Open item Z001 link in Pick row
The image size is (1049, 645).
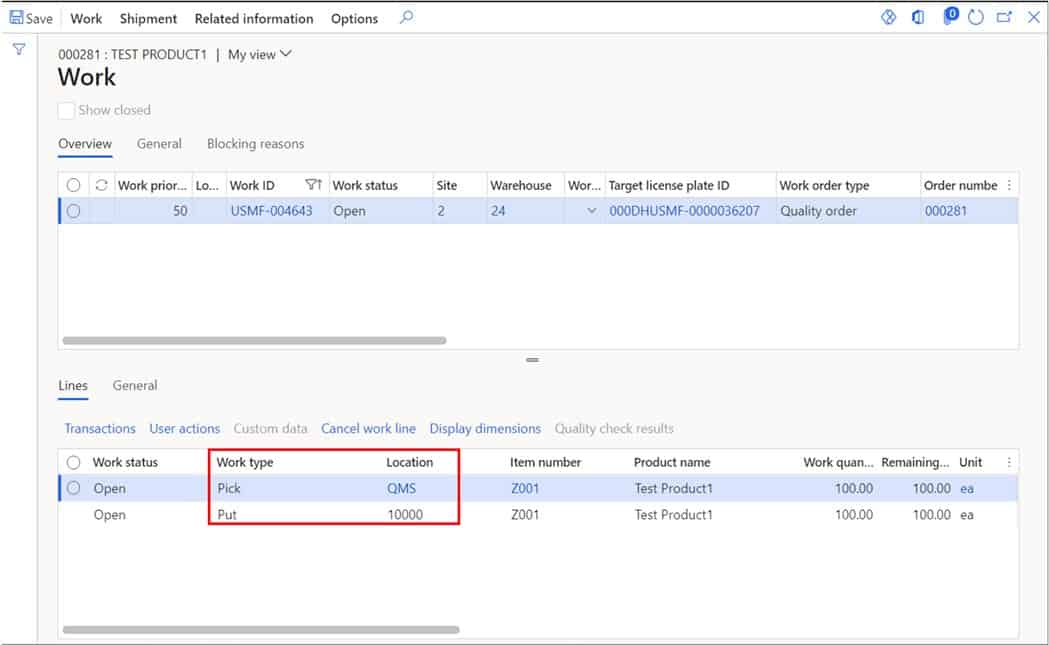[525, 488]
